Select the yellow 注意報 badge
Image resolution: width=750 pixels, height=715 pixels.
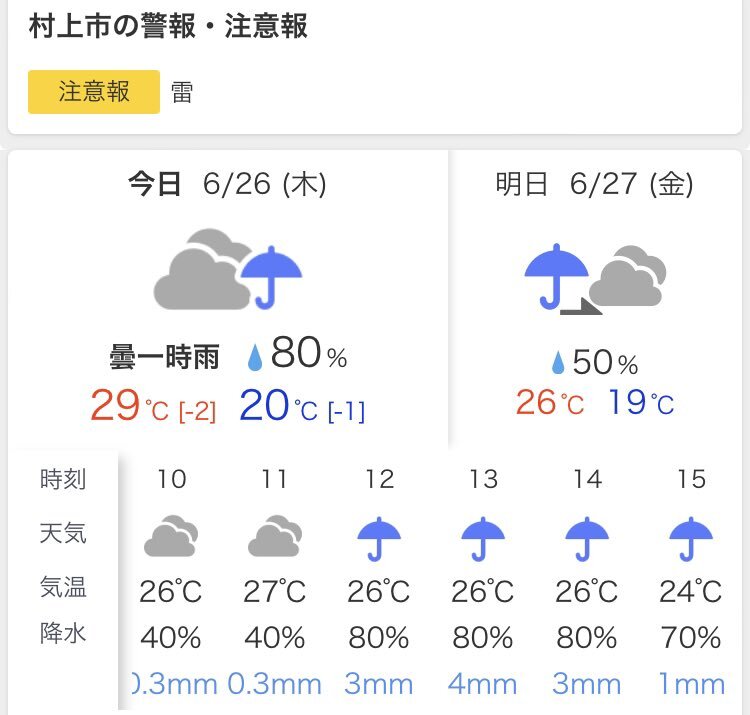(94, 92)
